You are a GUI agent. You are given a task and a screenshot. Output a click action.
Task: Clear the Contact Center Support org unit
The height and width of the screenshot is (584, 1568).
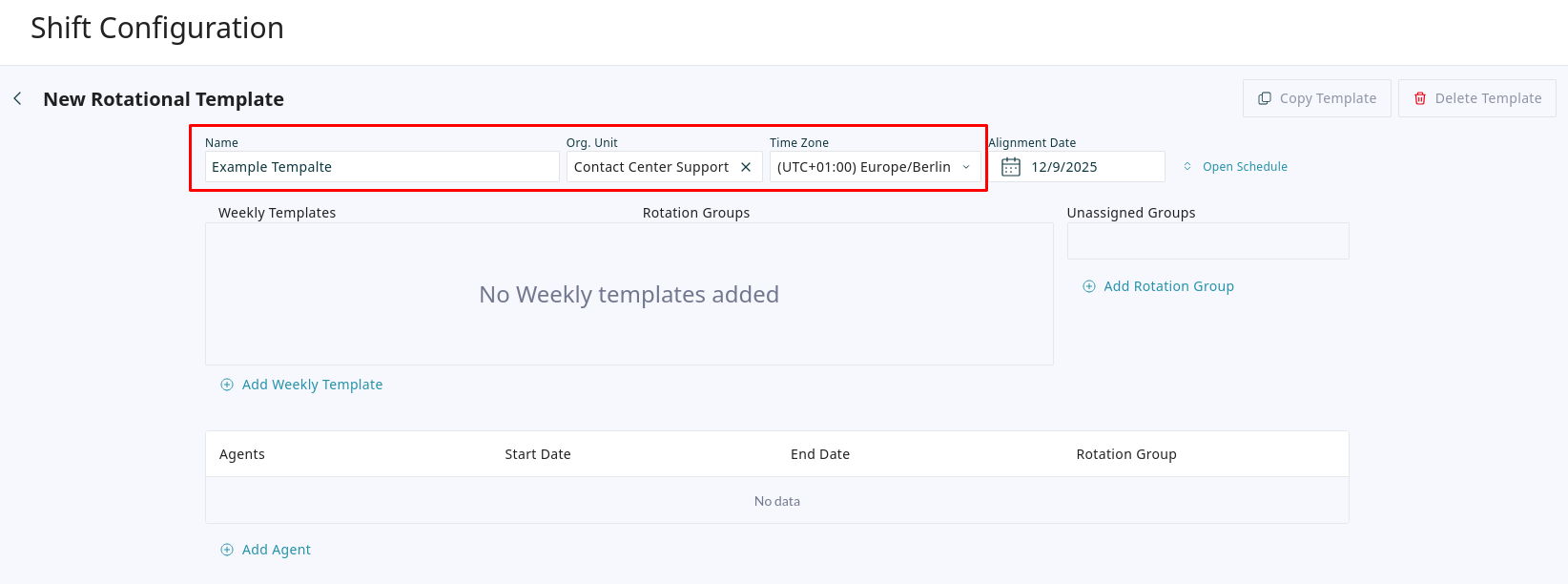point(746,167)
